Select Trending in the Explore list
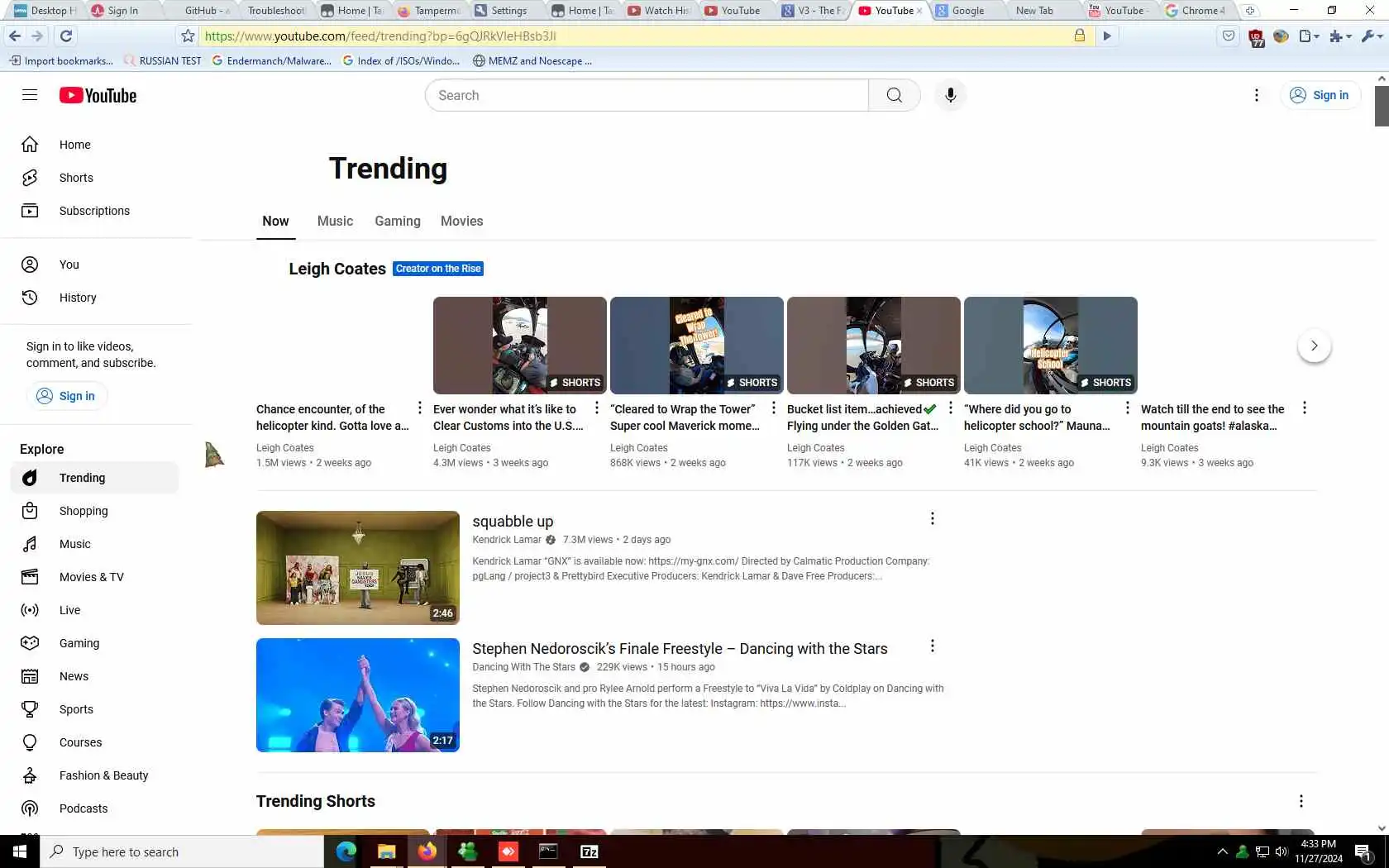 pos(96,478)
